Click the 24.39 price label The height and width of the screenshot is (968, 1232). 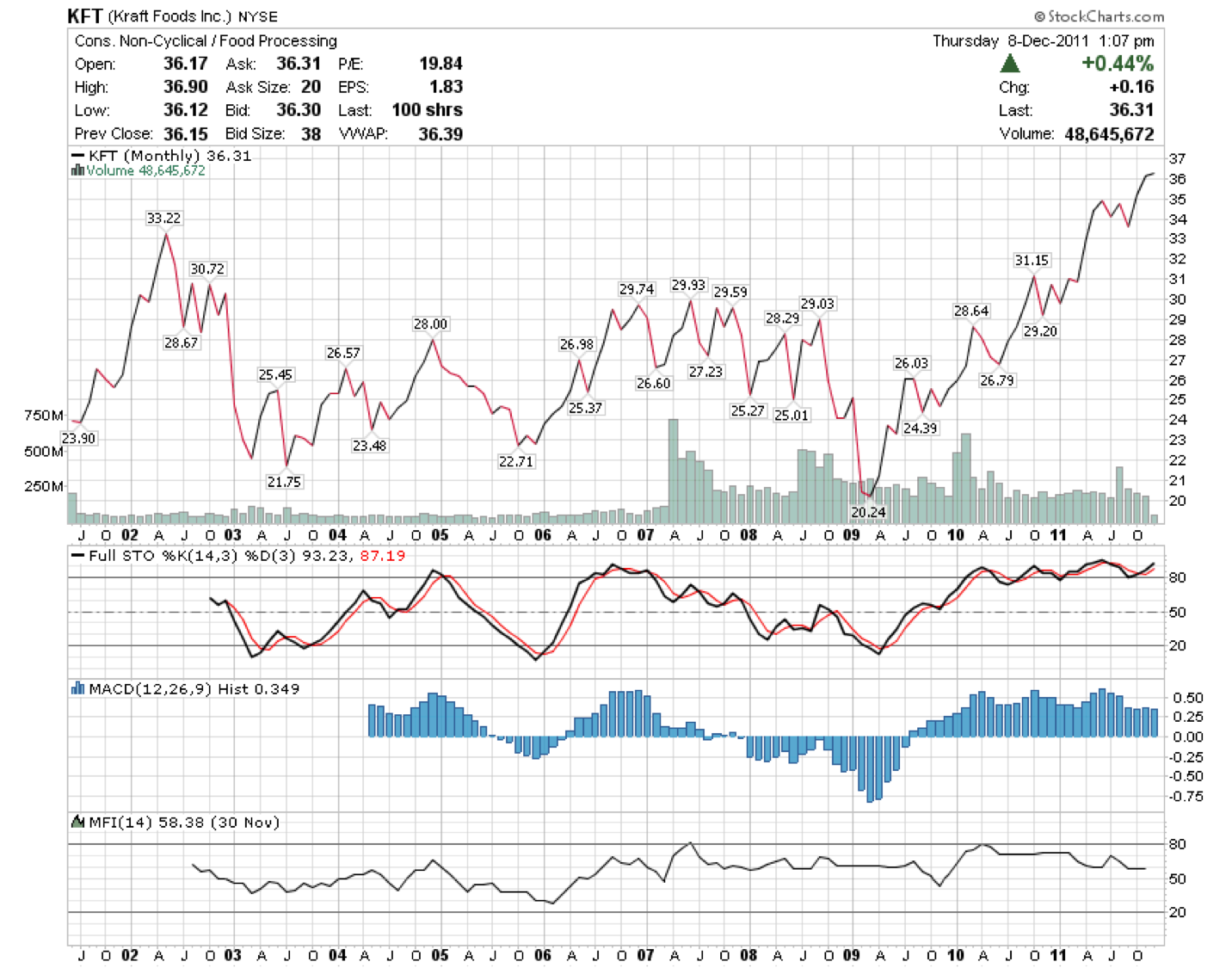click(x=920, y=428)
